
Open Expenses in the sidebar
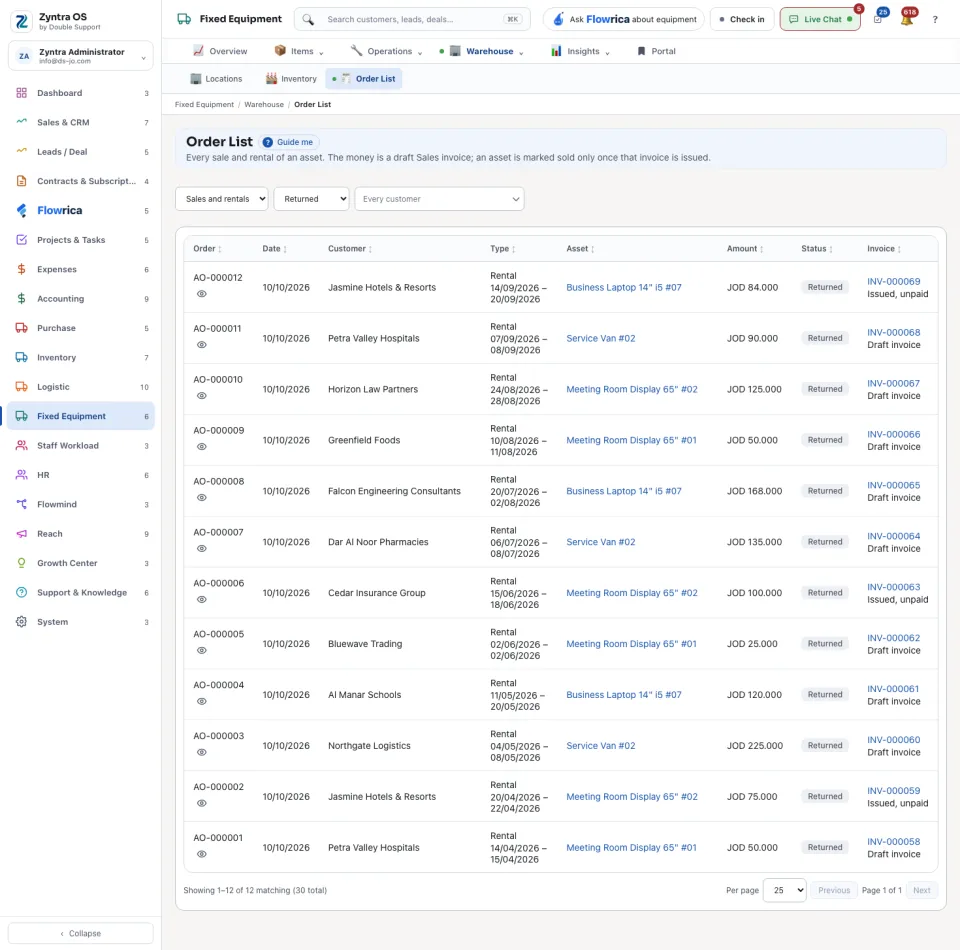pos(81,269)
